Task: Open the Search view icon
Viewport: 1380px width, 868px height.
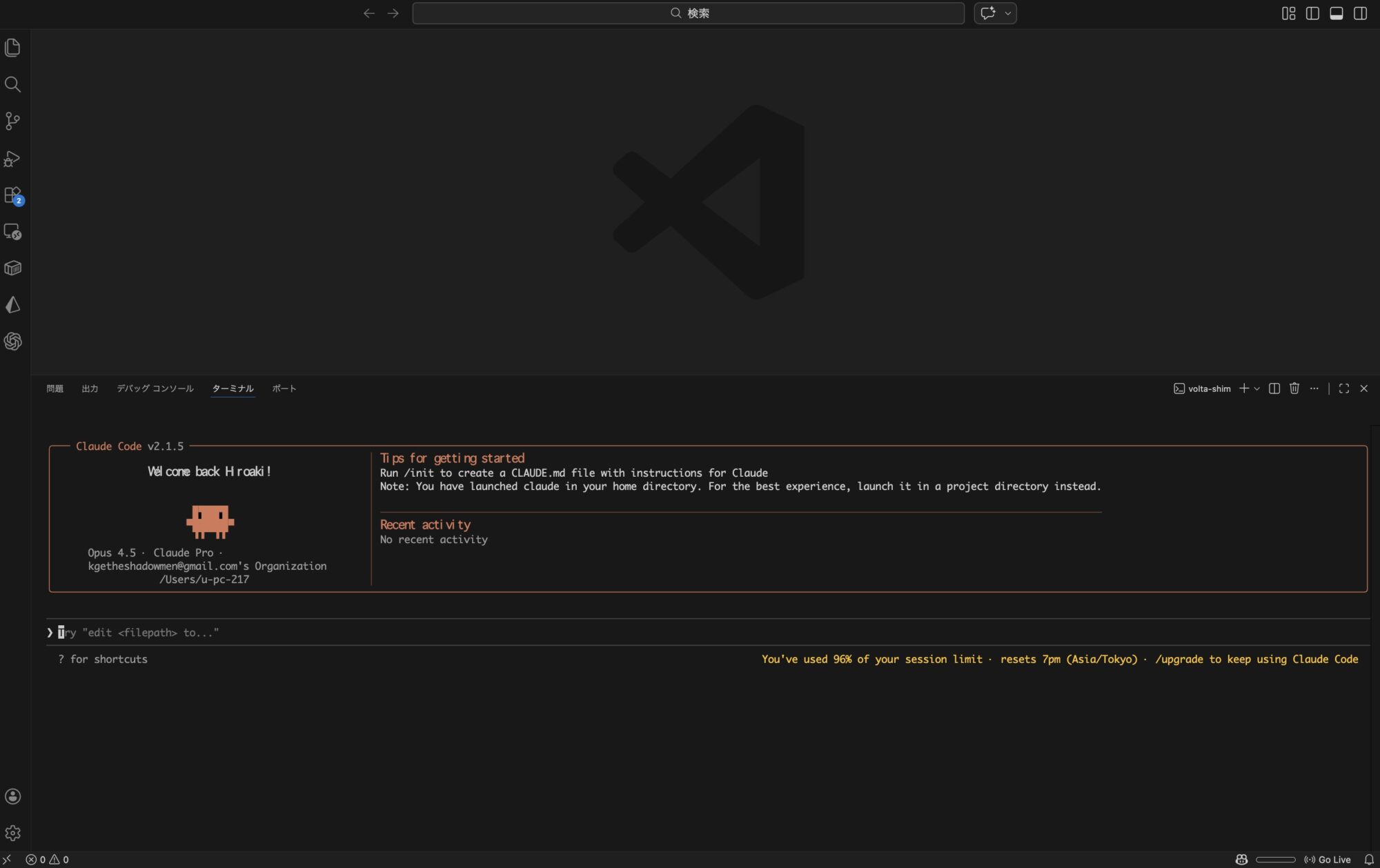Action: [x=12, y=85]
